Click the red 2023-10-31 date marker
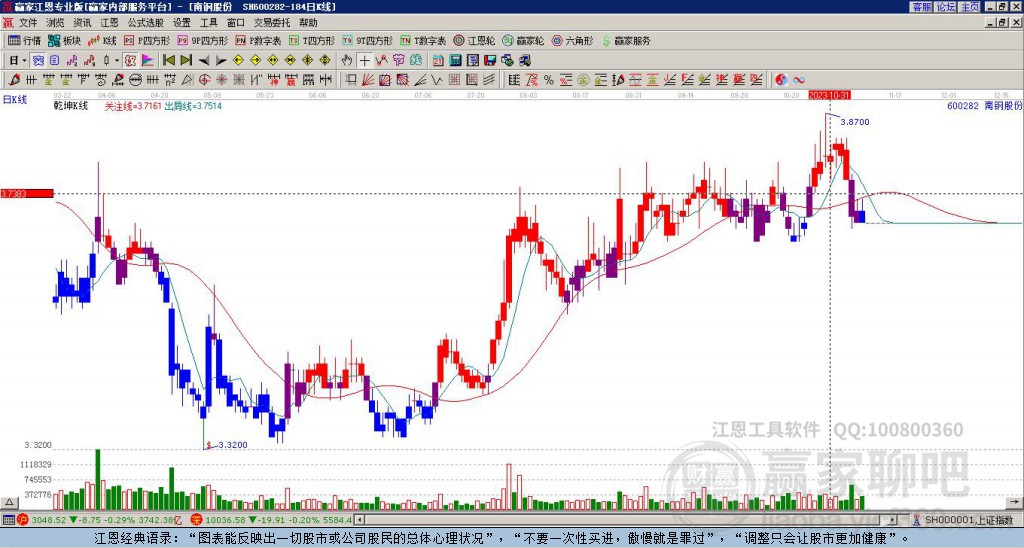 (829, 95)
